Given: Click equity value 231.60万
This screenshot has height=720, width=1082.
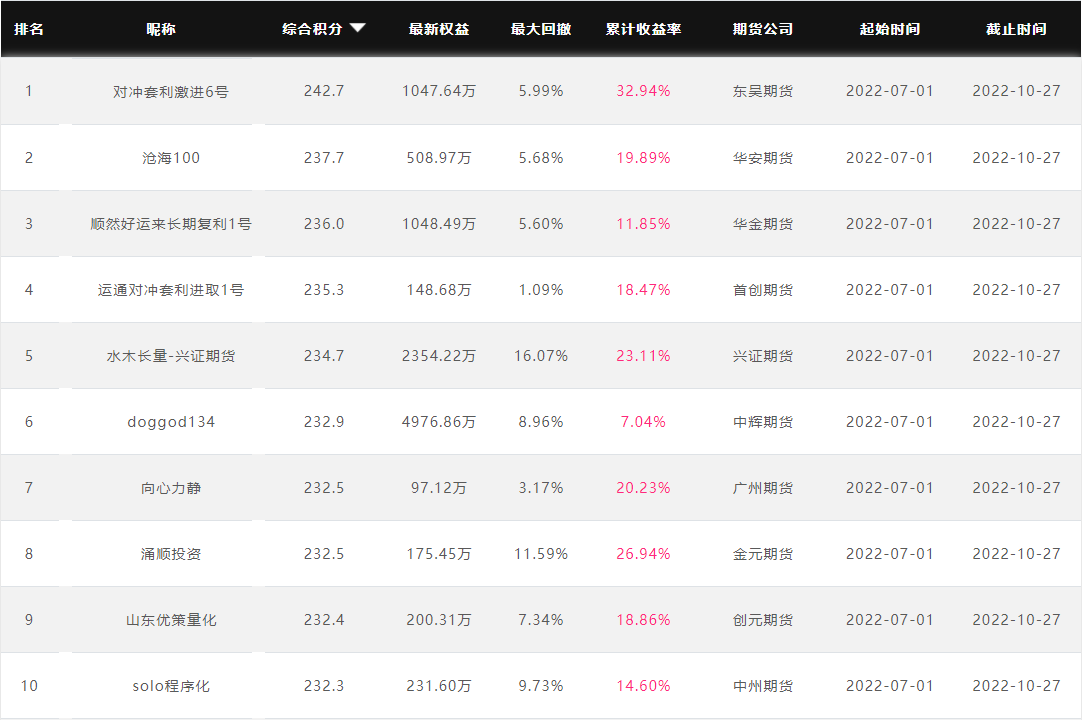Looking at the screenshot, I should (x=439, y=685).
